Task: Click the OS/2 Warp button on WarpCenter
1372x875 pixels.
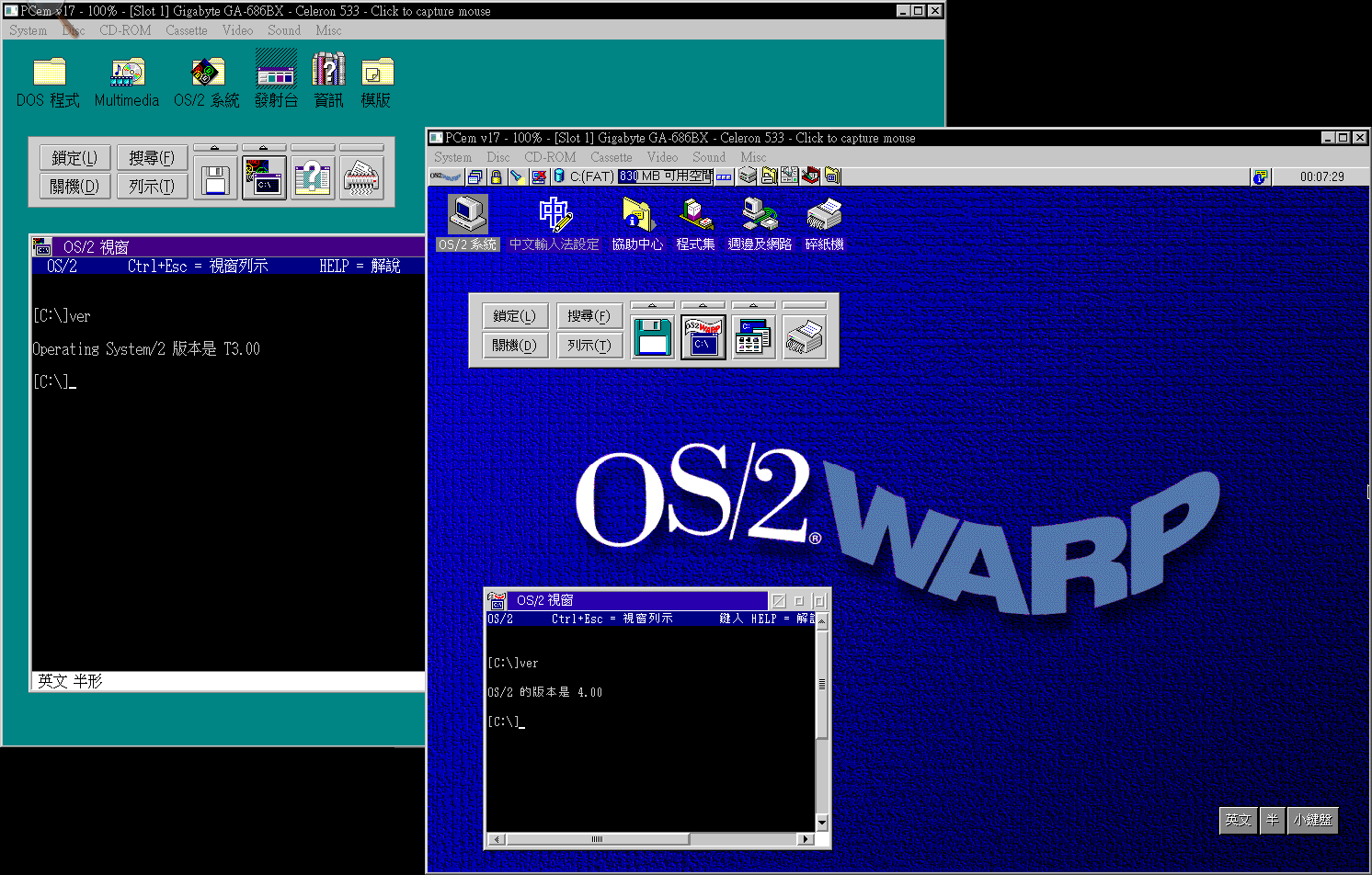Action: (x=446, y=176)
